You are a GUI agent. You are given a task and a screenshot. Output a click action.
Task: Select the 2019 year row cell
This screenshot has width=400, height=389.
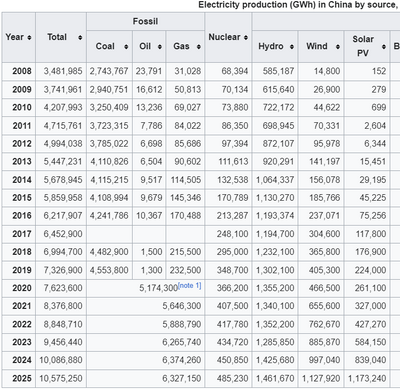pos(19,270)
